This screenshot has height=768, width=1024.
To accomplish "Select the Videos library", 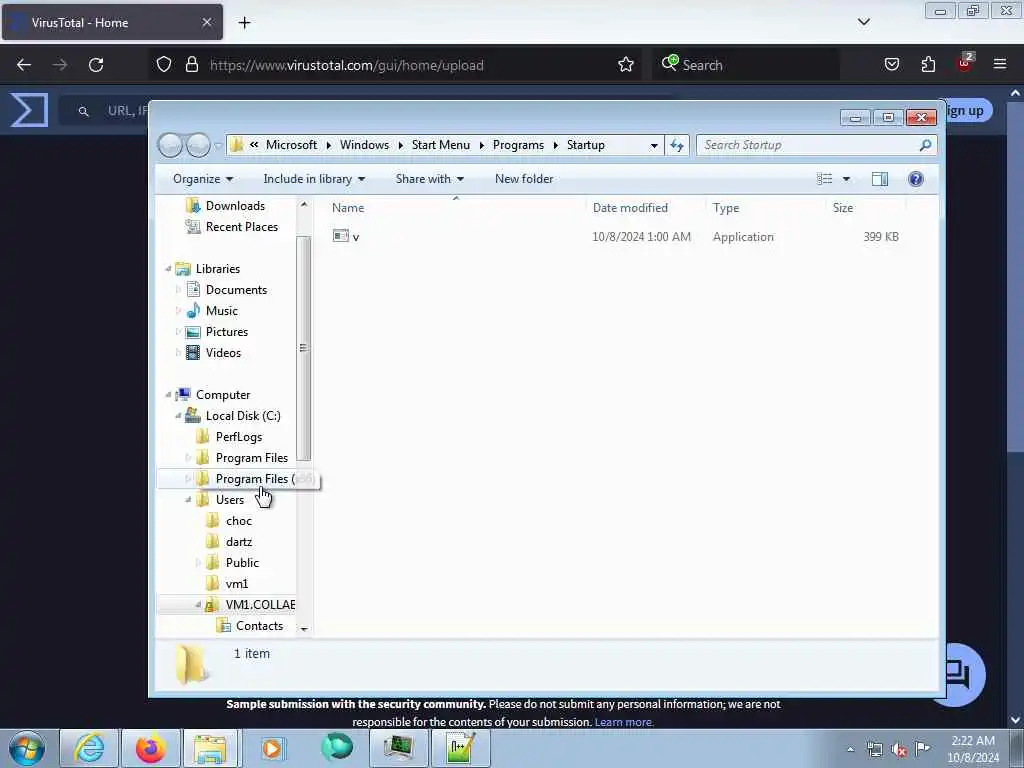I will pyautogui.click(x=223, y=353).
